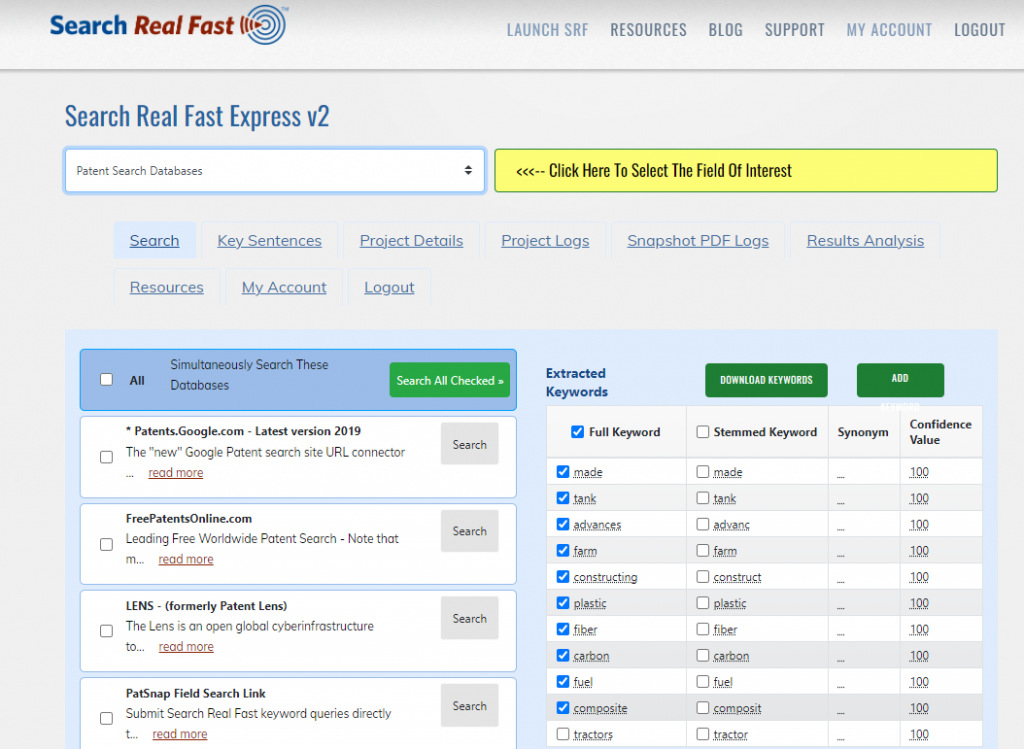Click the FreePatentsOnline.com title
Screen dimensions: 1024x749
click(189, 518)
